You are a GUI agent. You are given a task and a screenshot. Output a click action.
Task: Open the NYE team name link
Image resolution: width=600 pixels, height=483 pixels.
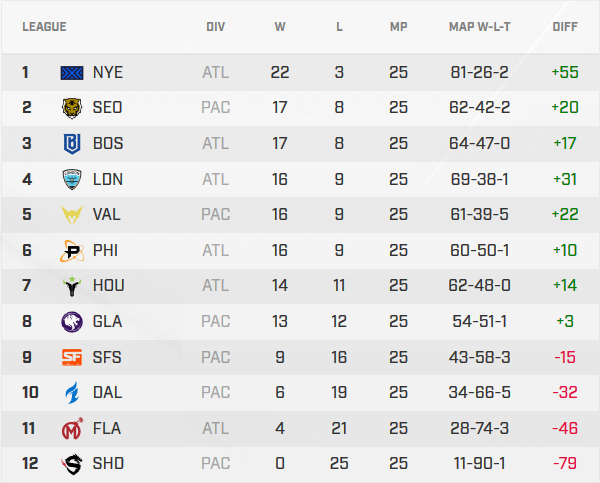pos(108,72)
